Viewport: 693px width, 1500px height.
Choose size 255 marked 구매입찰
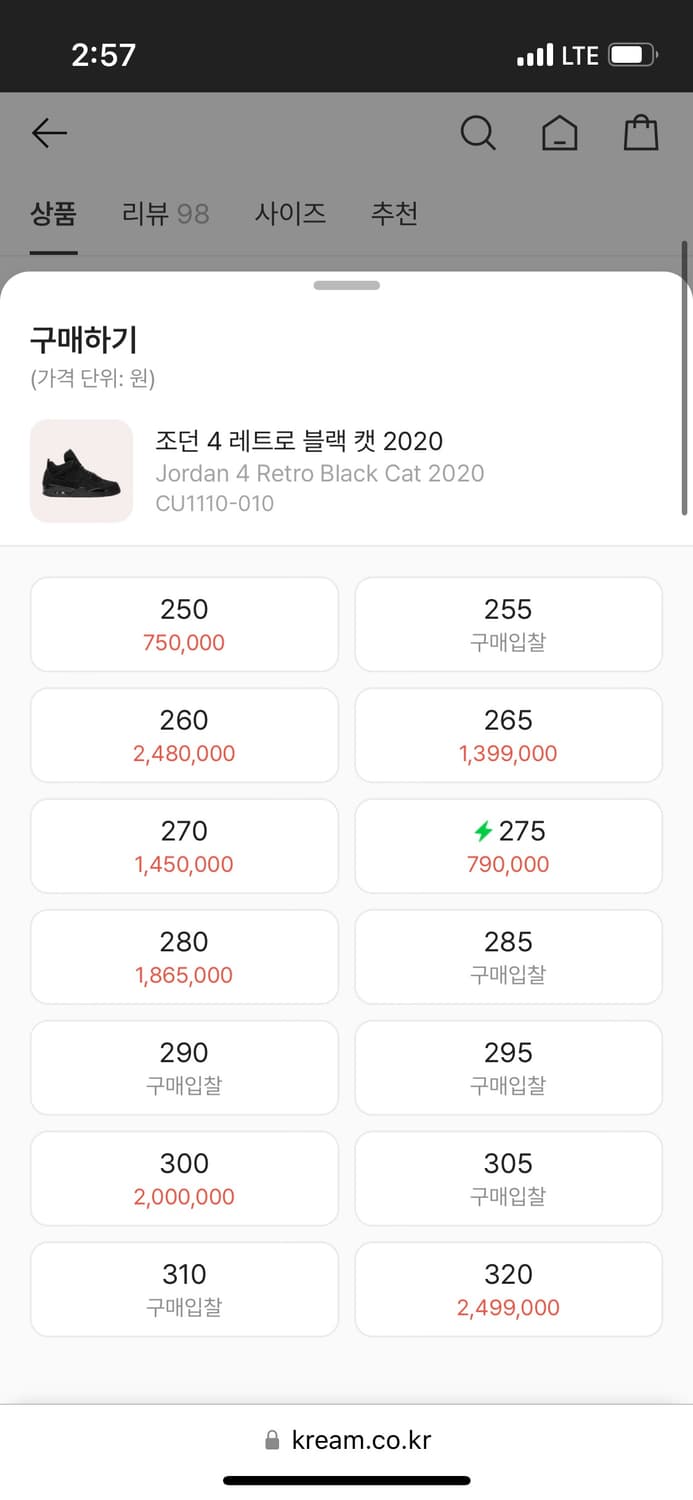[508, 623]
